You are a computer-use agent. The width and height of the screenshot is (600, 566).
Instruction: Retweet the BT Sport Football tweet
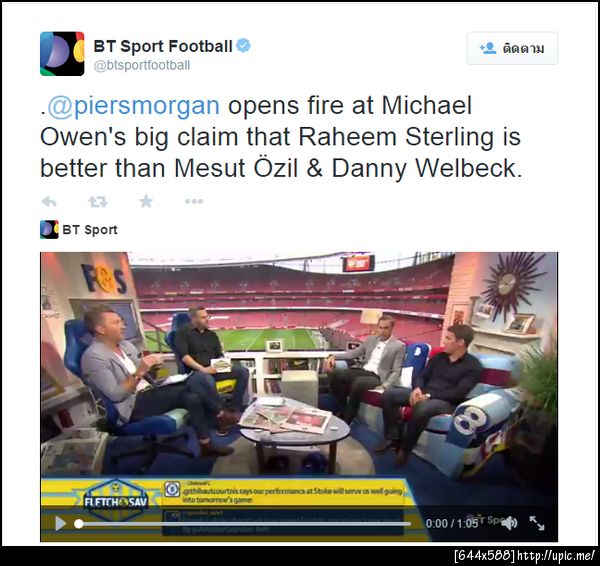(x=98, y=201)
